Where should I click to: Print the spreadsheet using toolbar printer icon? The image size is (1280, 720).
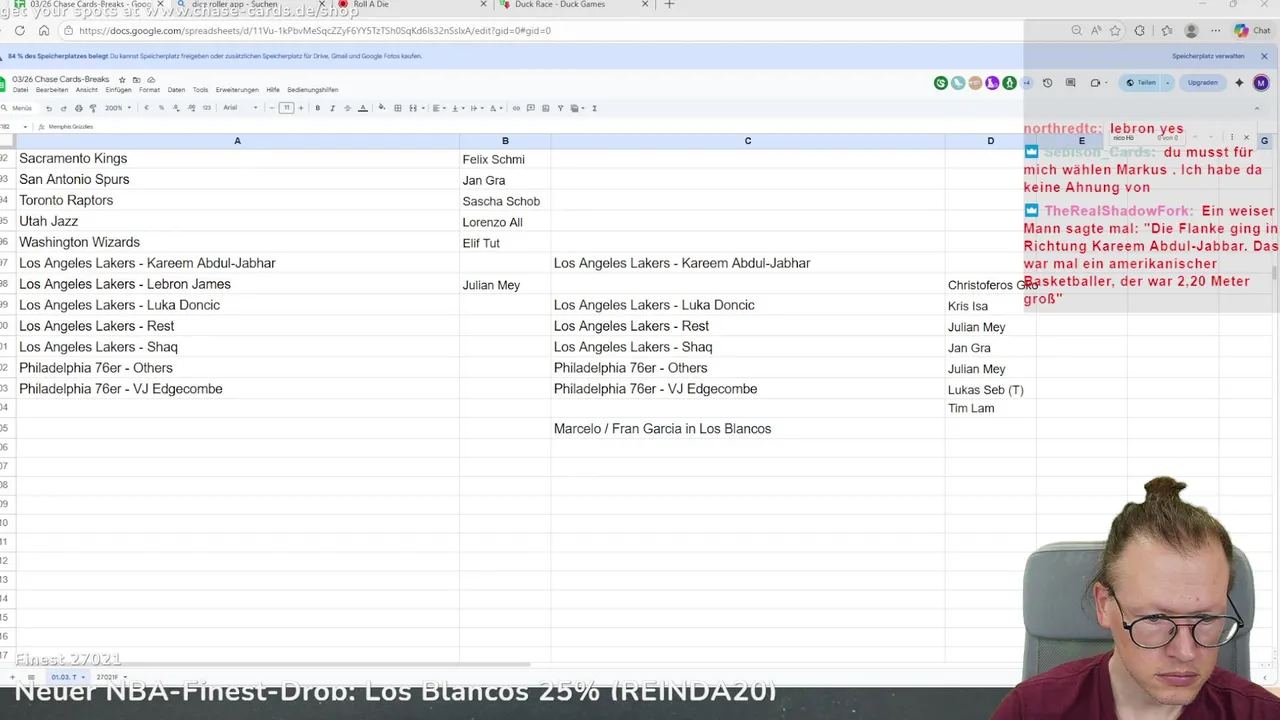coord(78,108)
